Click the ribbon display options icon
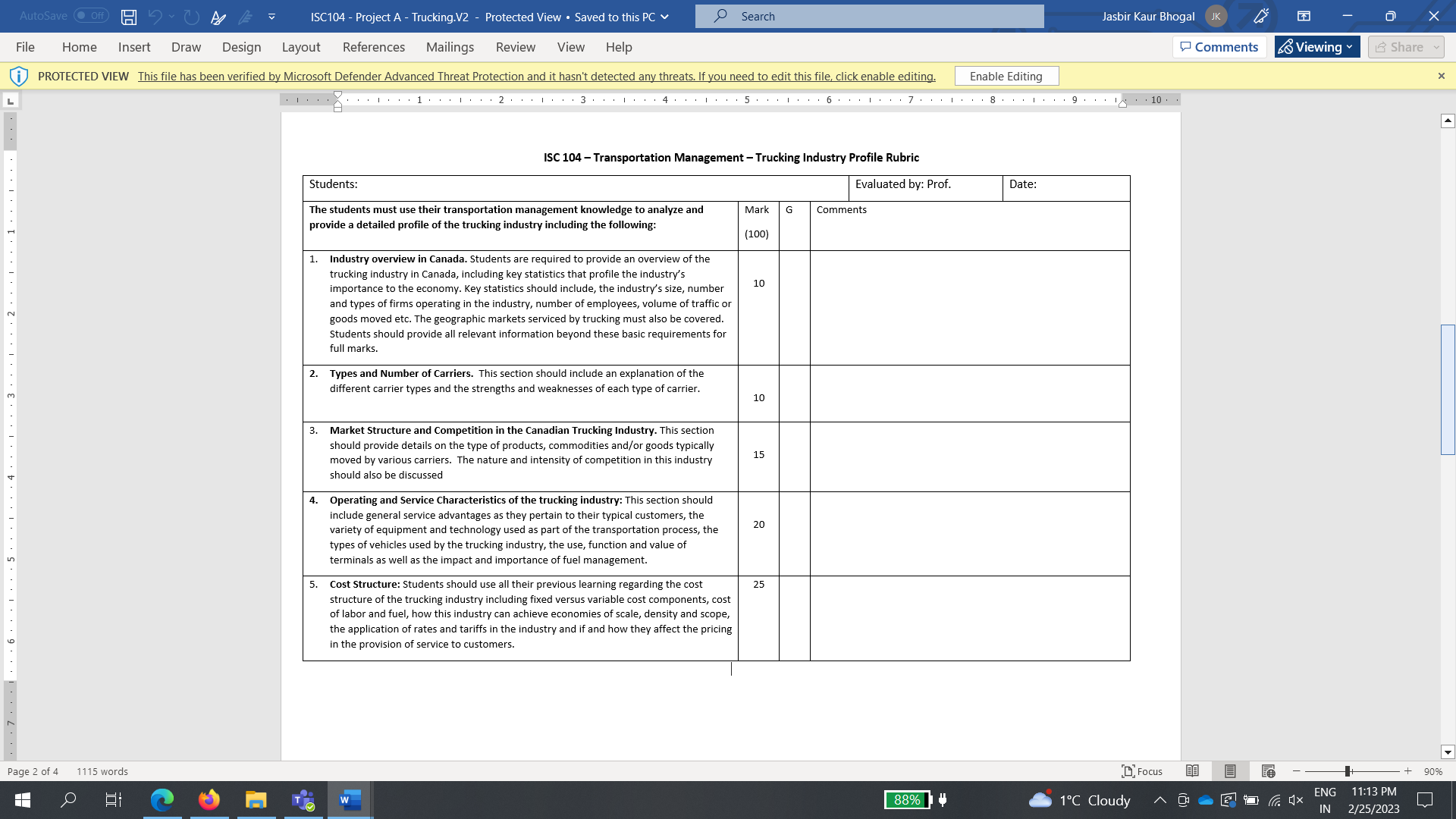 click(1304, 16)
